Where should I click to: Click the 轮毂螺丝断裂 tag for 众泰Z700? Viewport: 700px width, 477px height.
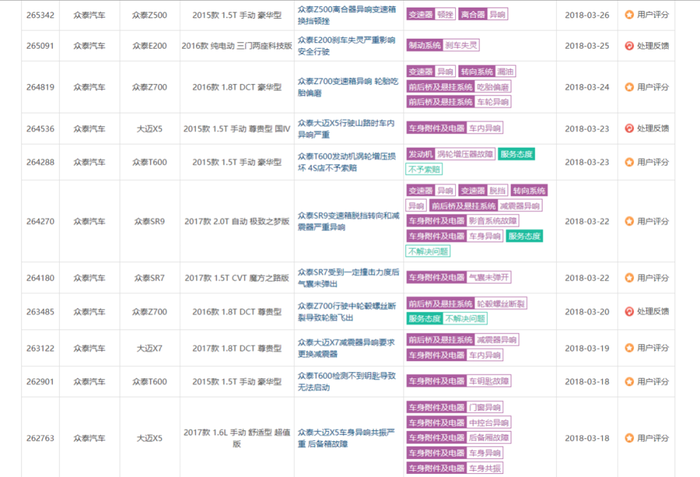500,304
